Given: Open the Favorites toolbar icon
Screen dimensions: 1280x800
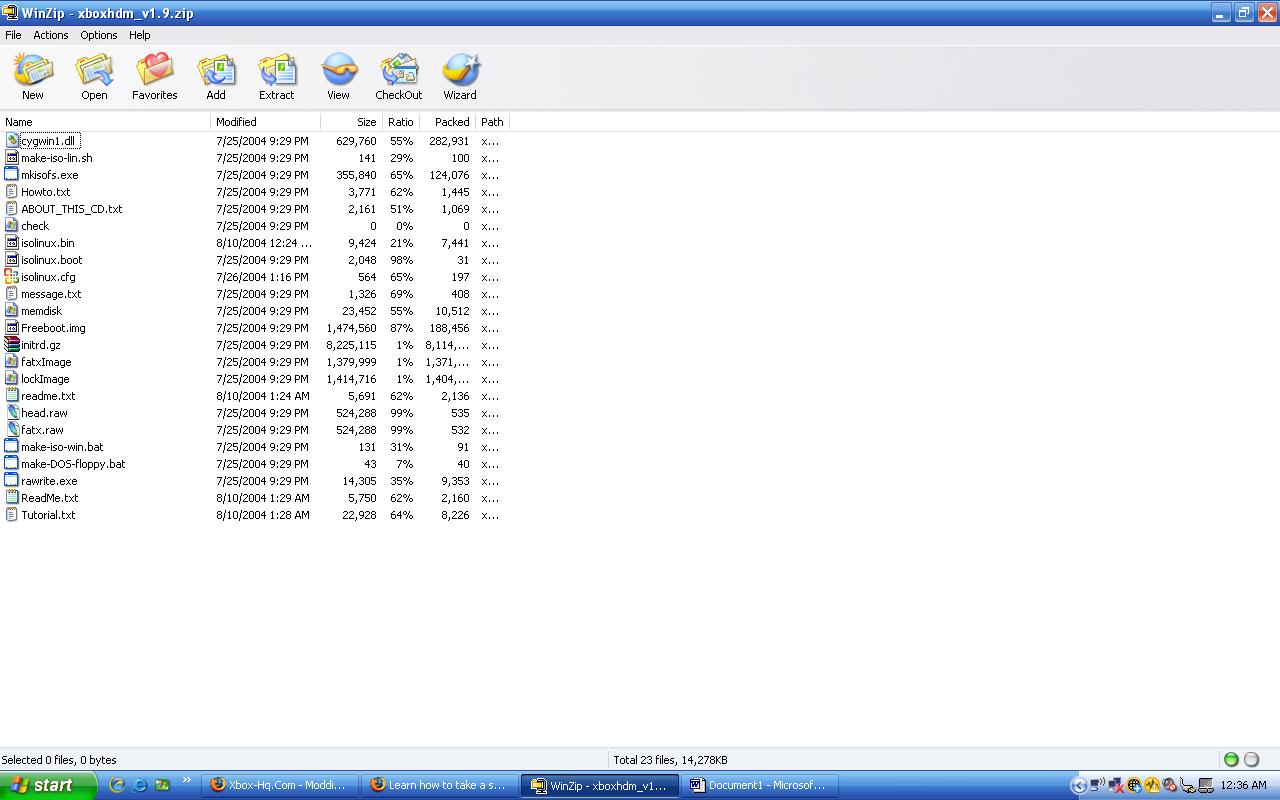Looking at the screenshot, I should 155,71.
